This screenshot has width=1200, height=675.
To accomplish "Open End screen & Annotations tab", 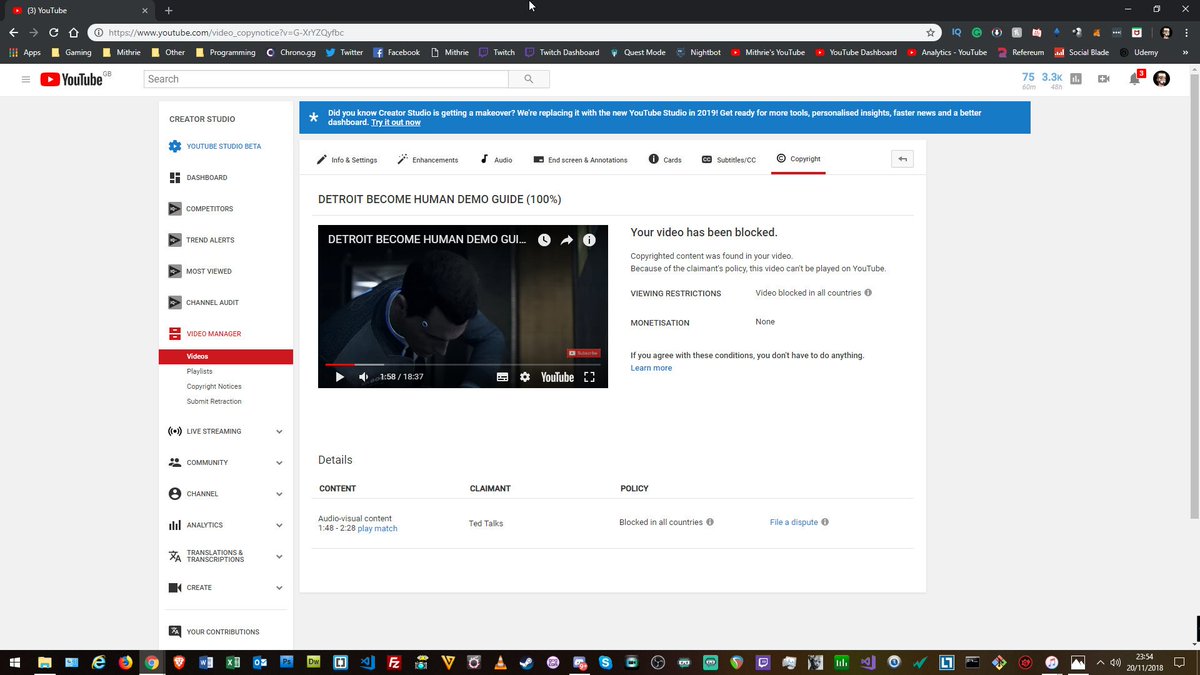I will (x=580, y=160).
